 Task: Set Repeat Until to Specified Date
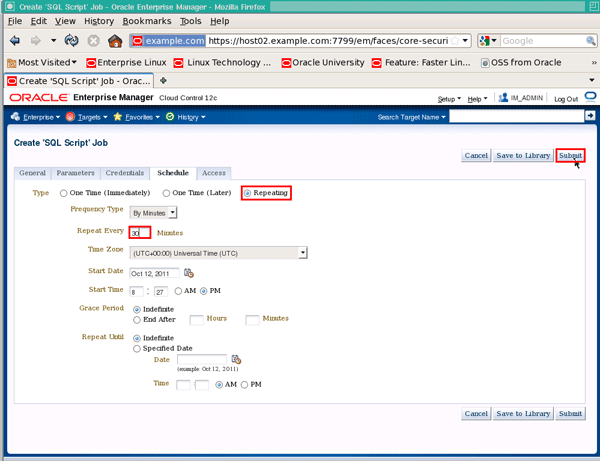pyautogui.click(x=137, y=349)
